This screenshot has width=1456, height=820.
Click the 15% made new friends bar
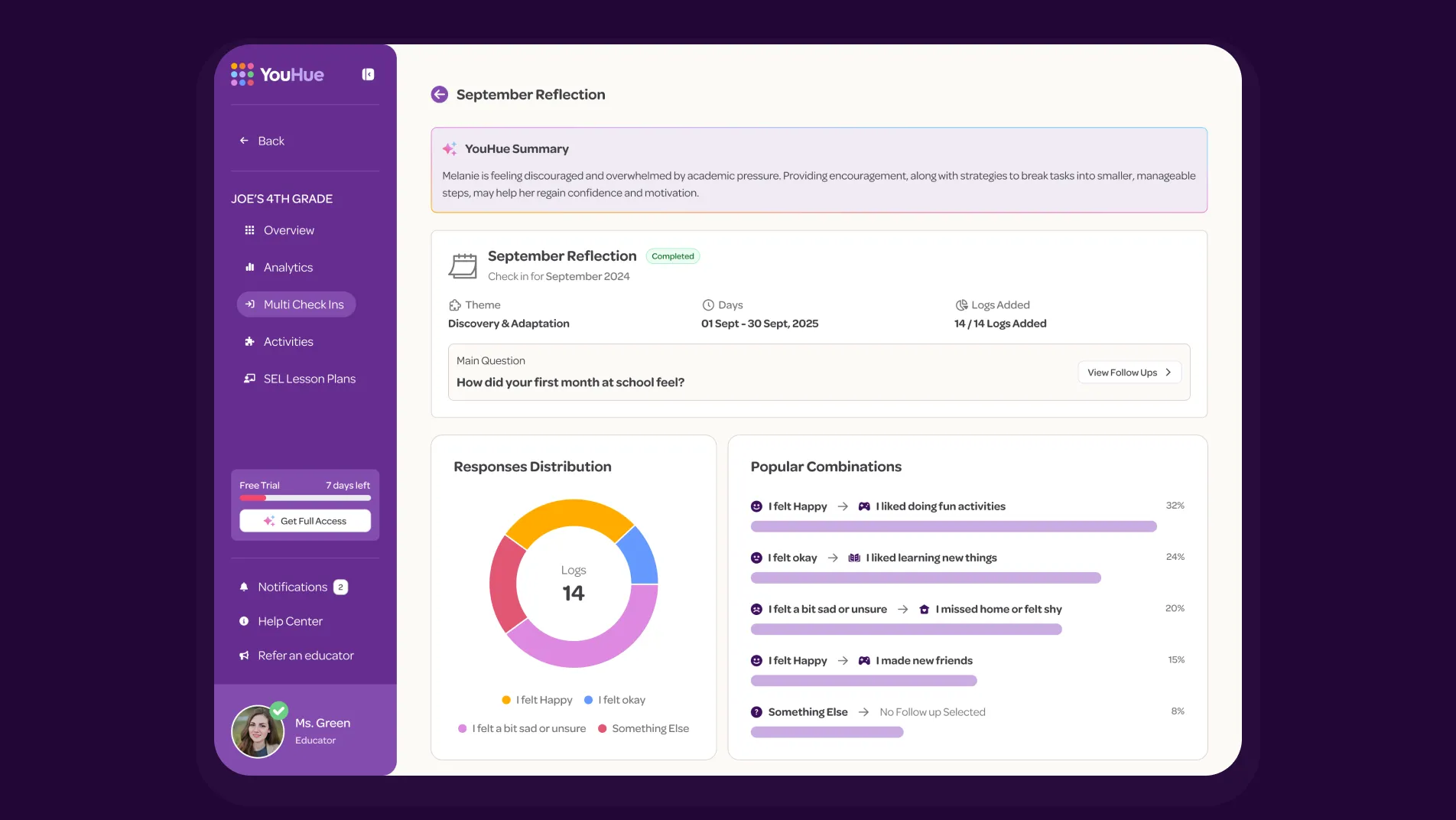point(864,681)
